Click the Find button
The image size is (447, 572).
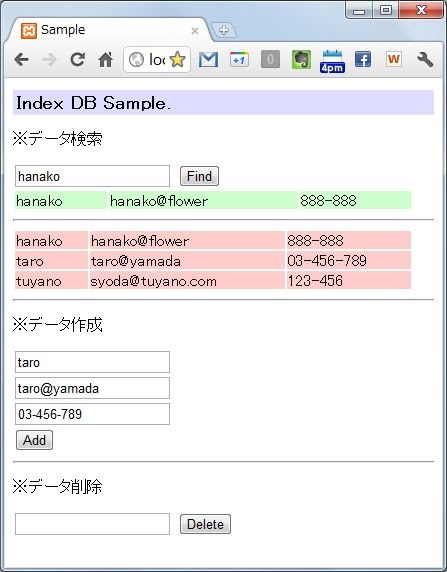pyautogui.click(x=199, y=176)
